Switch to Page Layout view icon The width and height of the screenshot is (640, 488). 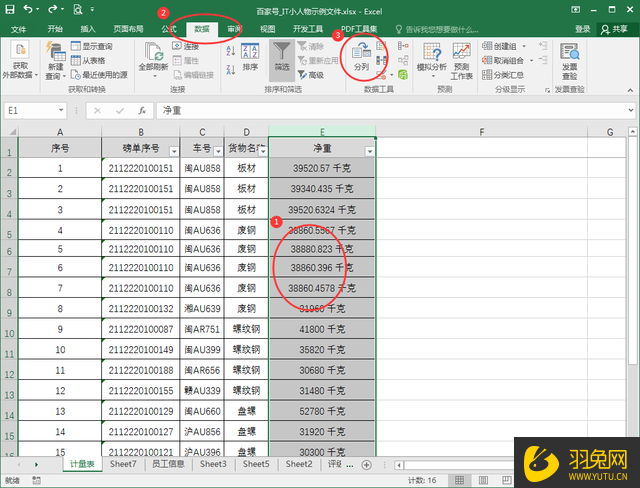(483, 480)
